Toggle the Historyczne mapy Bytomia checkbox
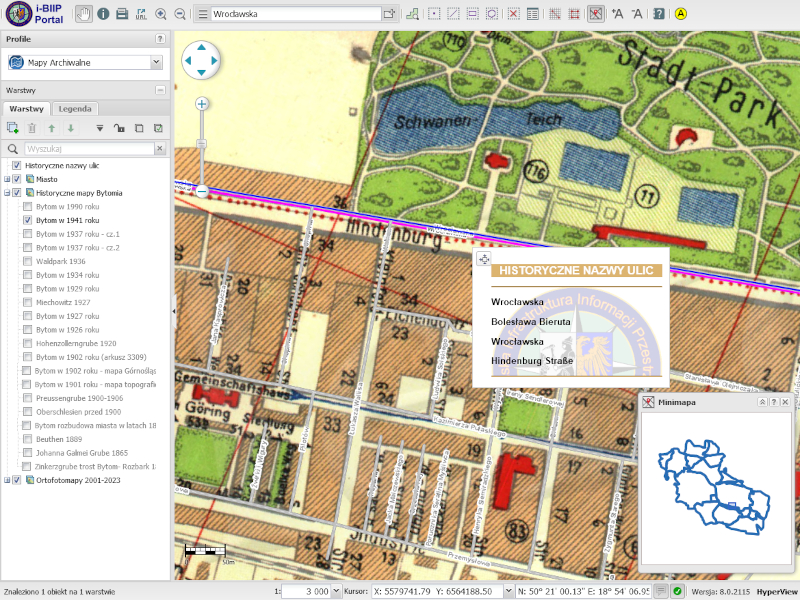This screenshot has width=800, height=600. coord(17,193)
